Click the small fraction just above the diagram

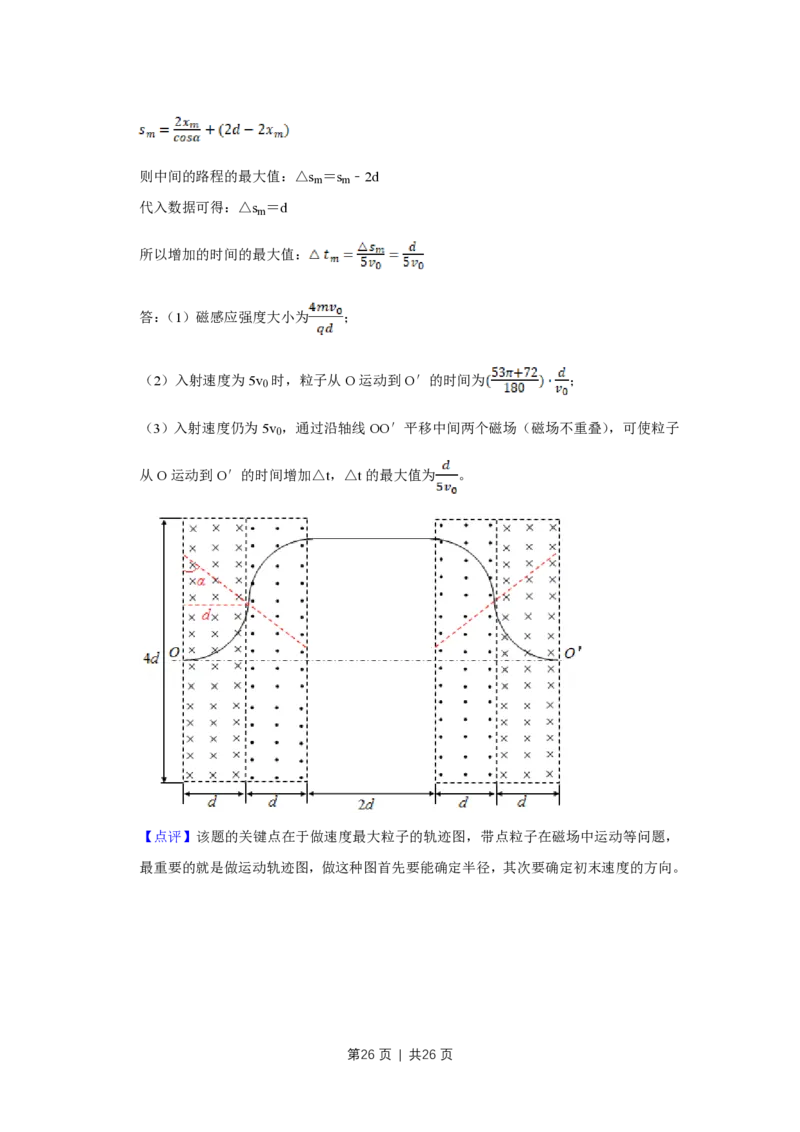click(x=447, y=477)
